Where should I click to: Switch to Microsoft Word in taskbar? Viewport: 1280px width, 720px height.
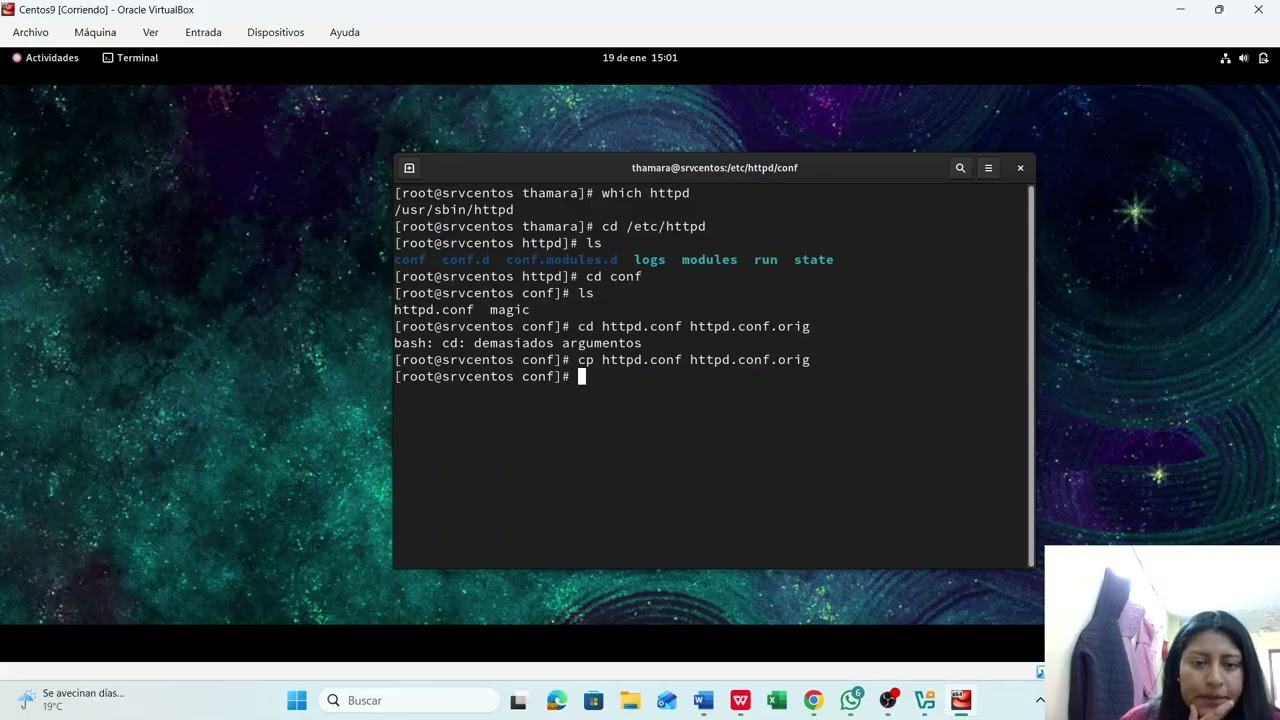703,701
